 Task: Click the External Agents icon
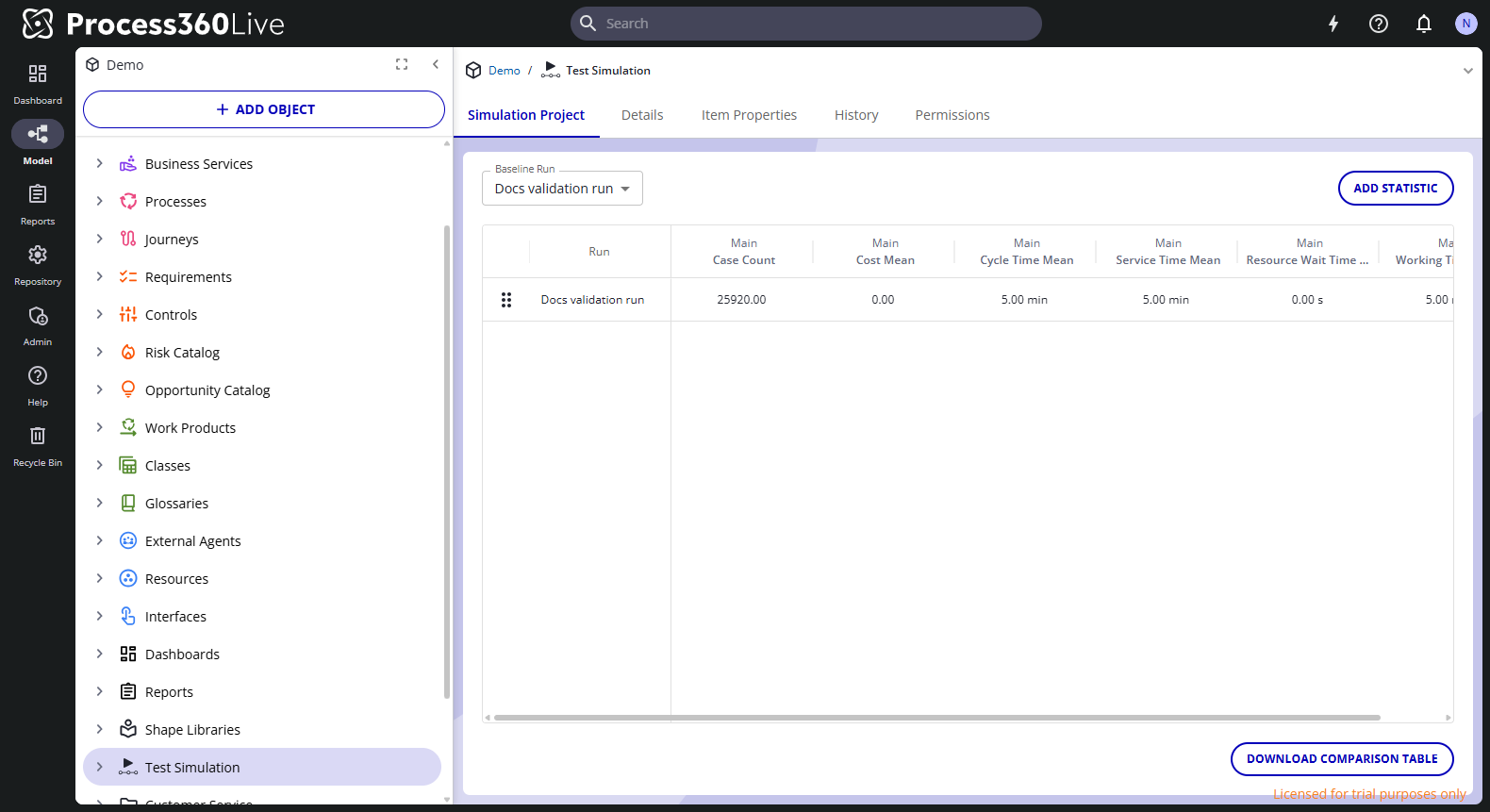coord(128,541)
